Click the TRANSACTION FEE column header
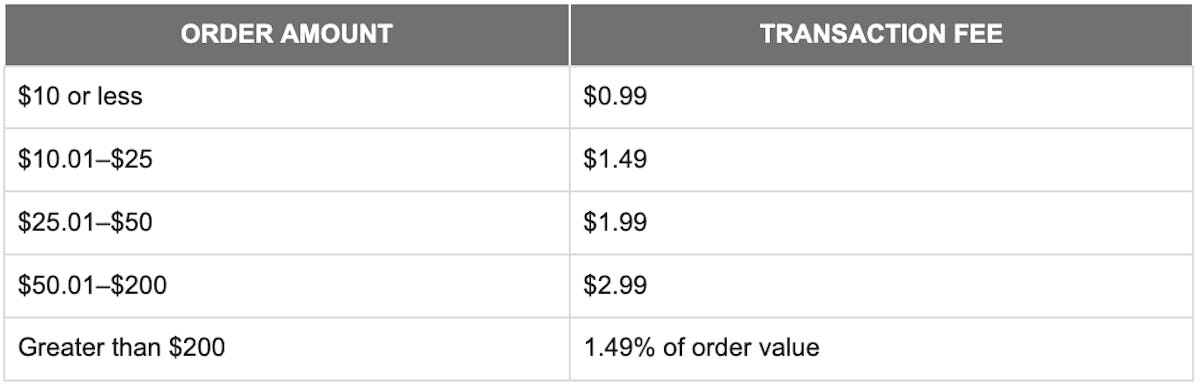This screenshot has height=387, width=1199. [x=882, y=34]
